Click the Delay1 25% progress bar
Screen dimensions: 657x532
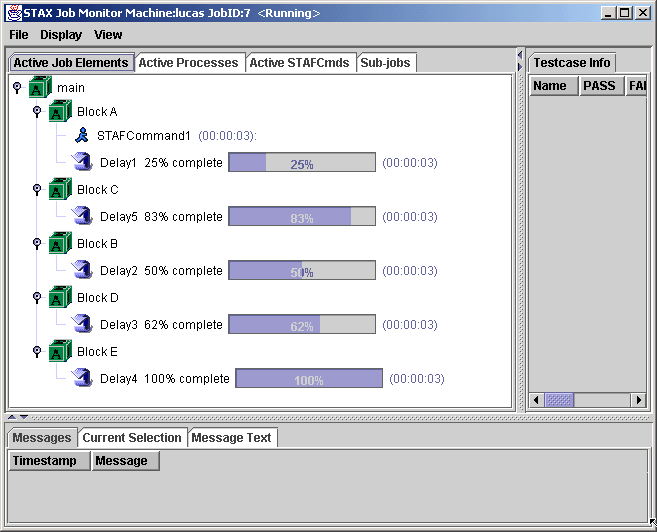[x=302, y=162]
